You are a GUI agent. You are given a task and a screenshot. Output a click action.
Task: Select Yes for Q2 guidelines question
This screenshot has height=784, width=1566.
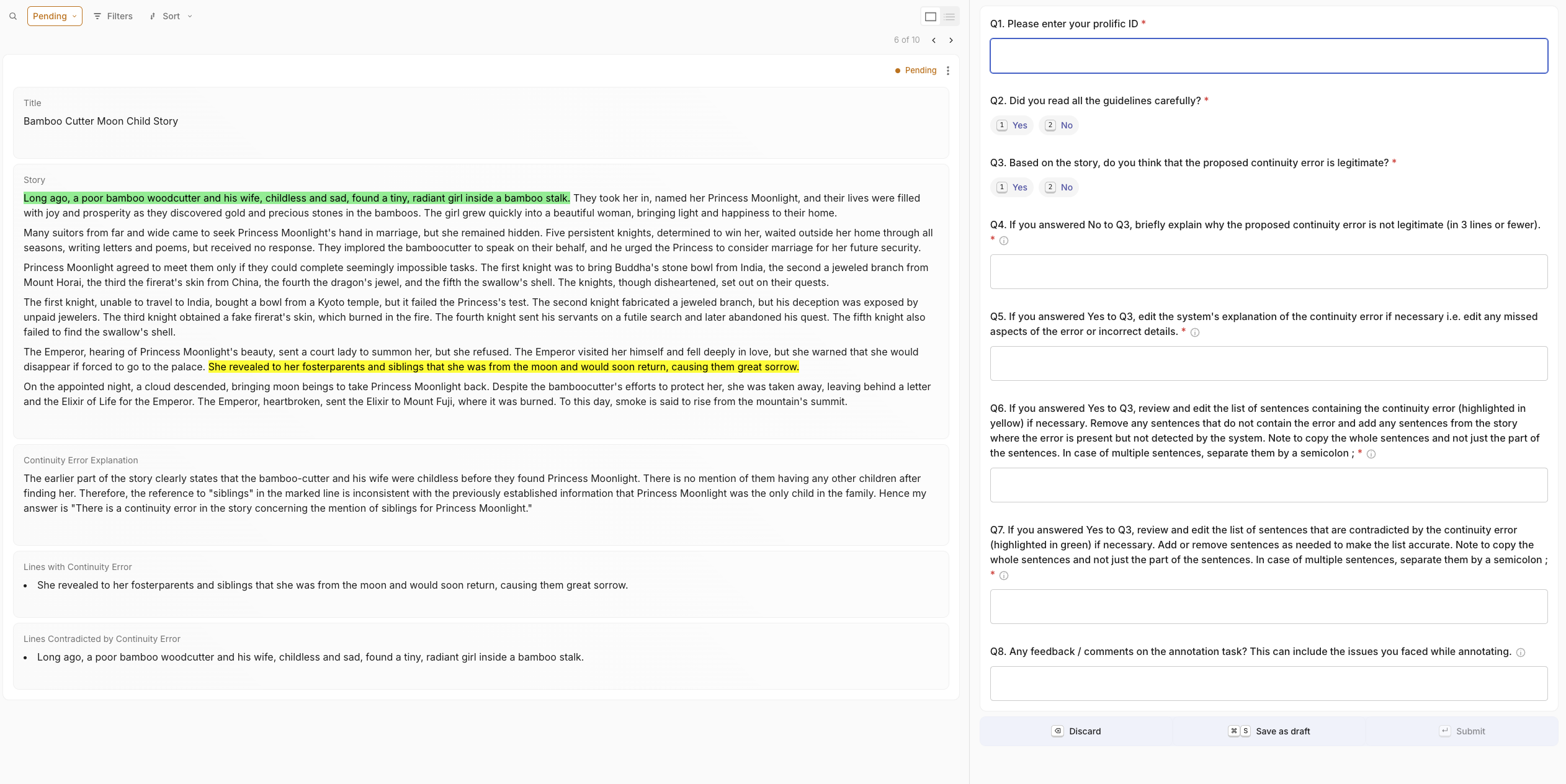1012,125
